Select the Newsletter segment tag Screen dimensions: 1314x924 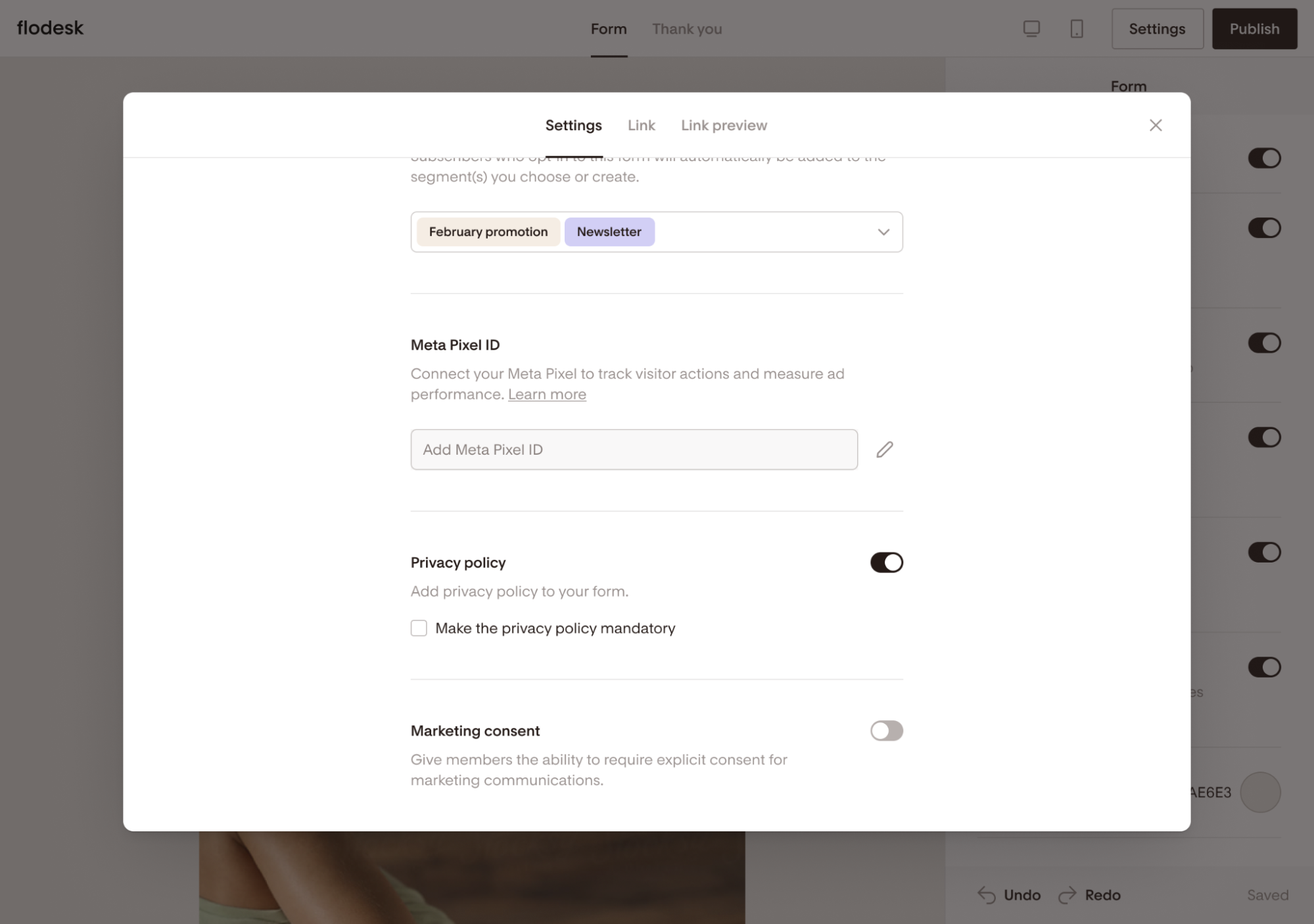[609, 232]
